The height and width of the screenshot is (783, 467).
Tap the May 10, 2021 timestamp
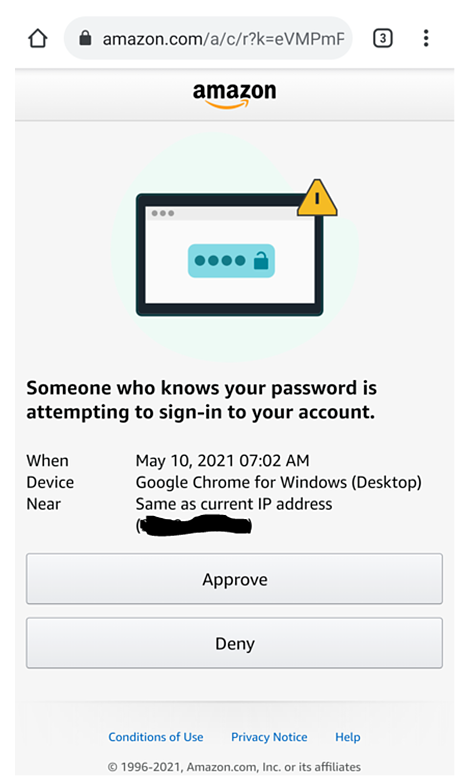pyautogui.click(x=222, y=460)
